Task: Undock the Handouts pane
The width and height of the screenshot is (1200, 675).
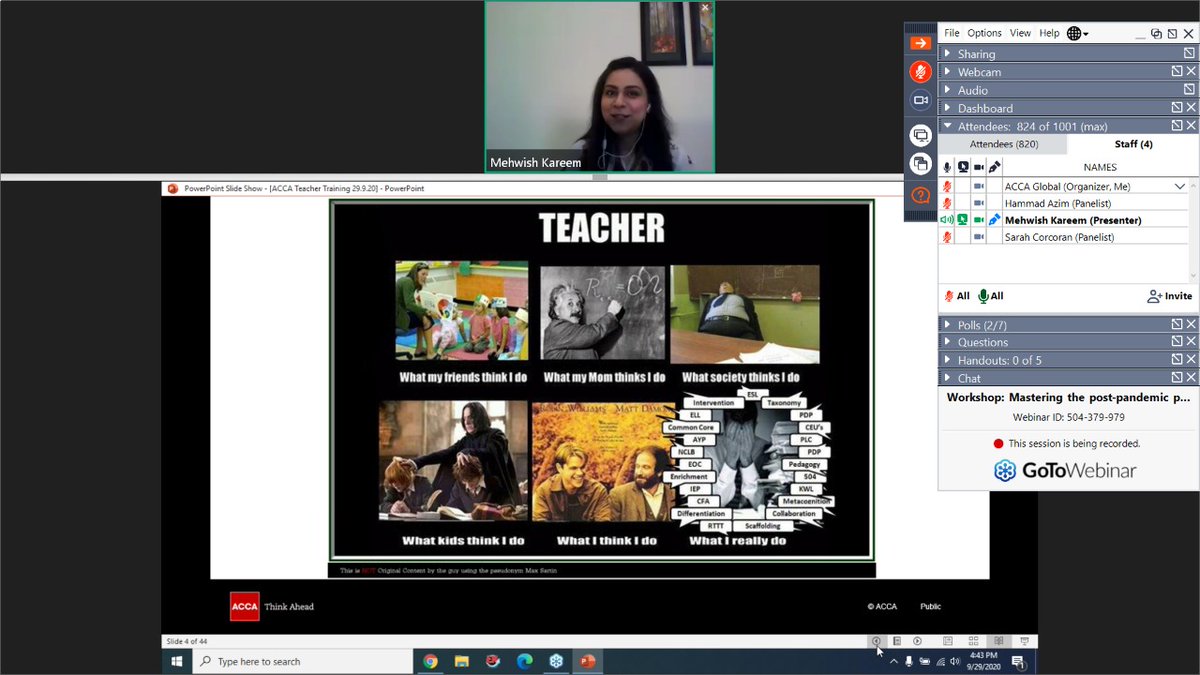Action: [x=1177, y=360]
